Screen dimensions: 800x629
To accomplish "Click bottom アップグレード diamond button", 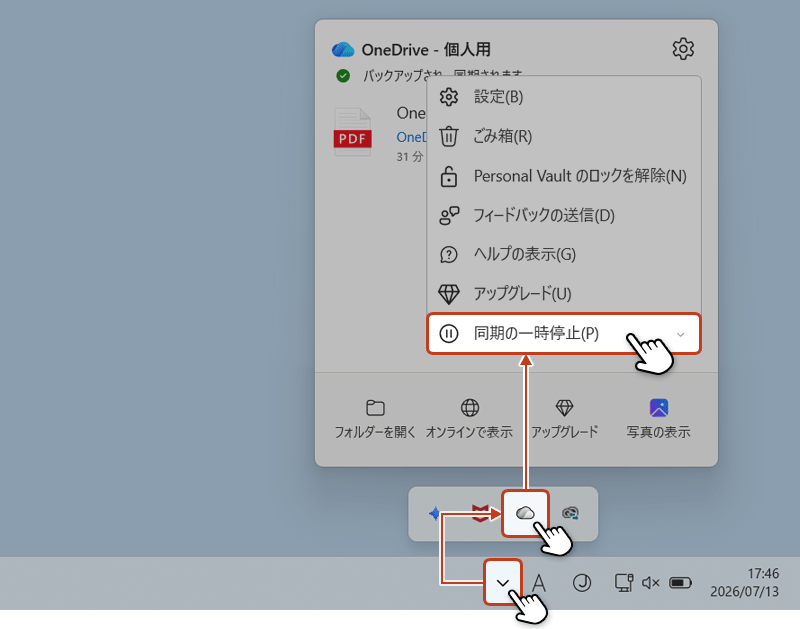I will click(564, 419).
